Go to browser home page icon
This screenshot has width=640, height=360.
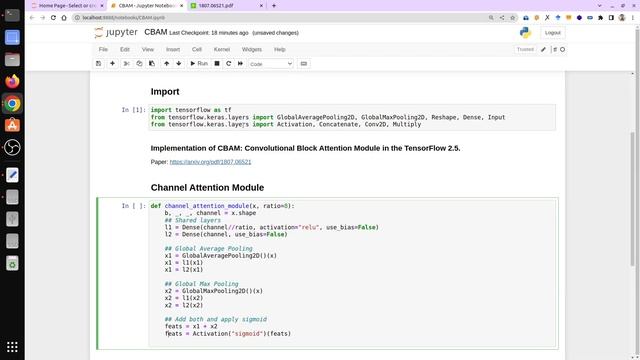[x=64, y=18]
